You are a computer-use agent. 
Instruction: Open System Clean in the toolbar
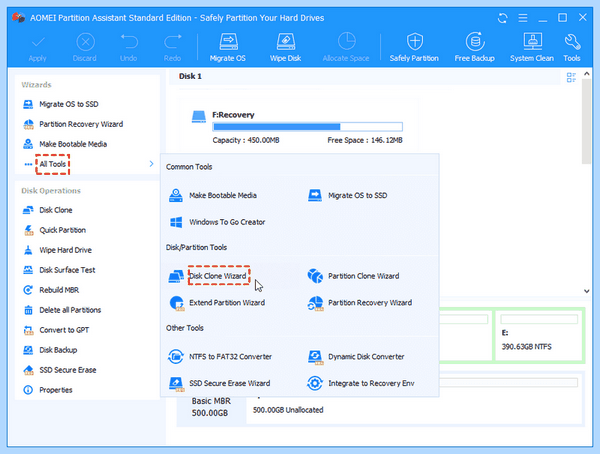point(532,47)
